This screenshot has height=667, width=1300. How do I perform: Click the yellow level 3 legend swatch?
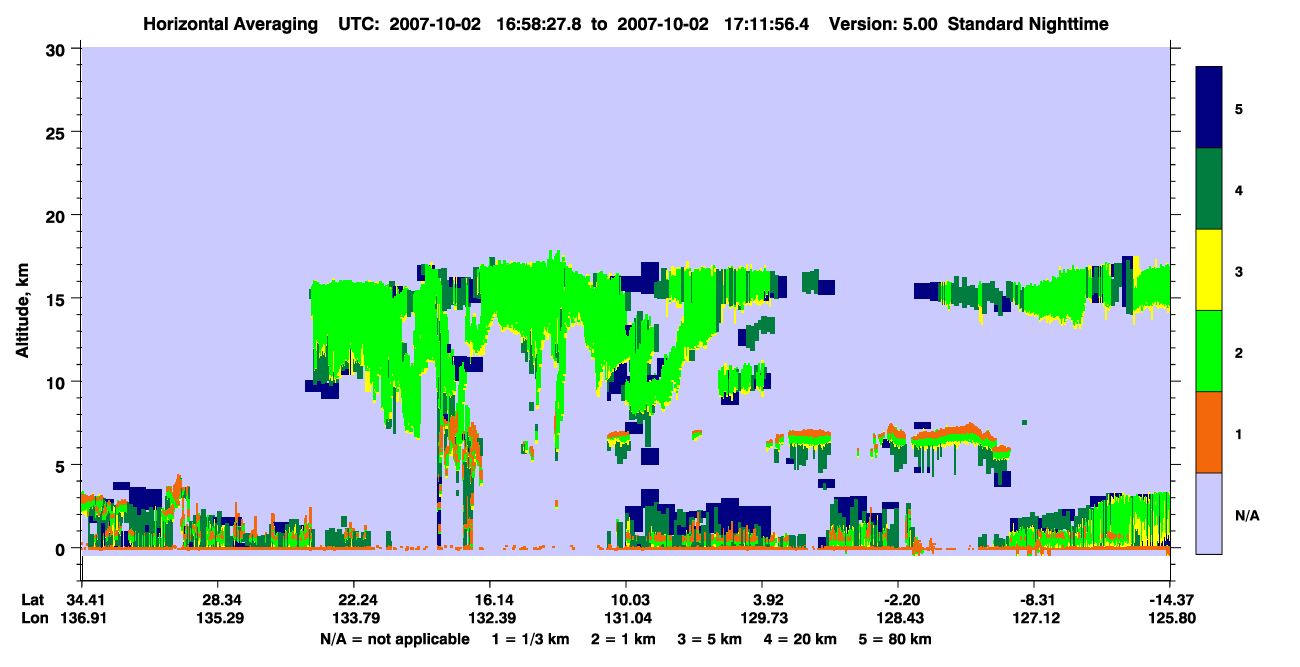pos(1209,270)
